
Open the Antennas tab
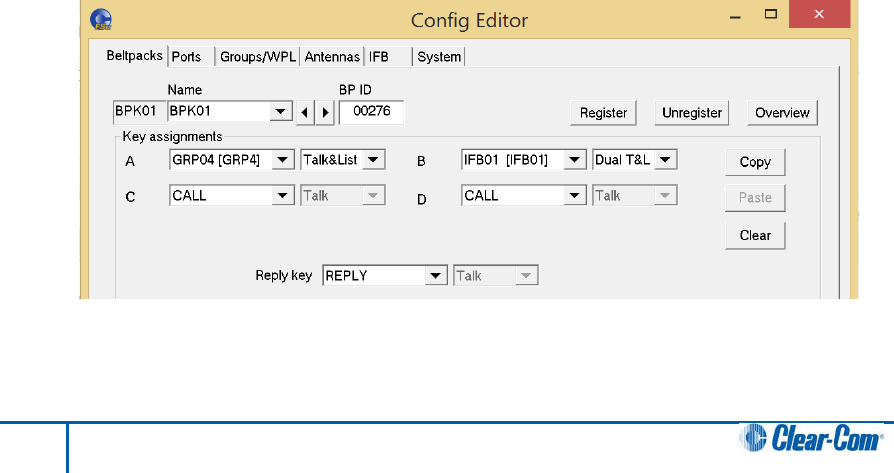point(332,56)
